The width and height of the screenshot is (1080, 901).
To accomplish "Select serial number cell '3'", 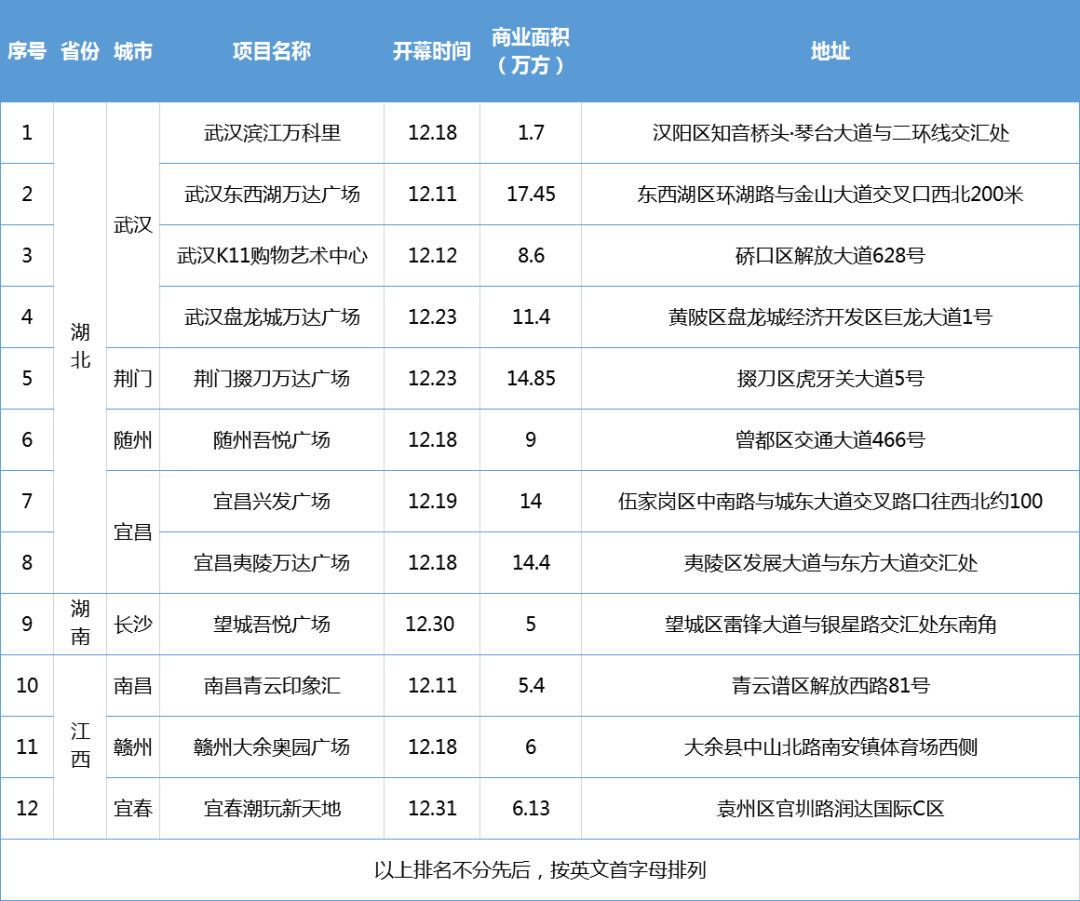I will tap(27, 256).
